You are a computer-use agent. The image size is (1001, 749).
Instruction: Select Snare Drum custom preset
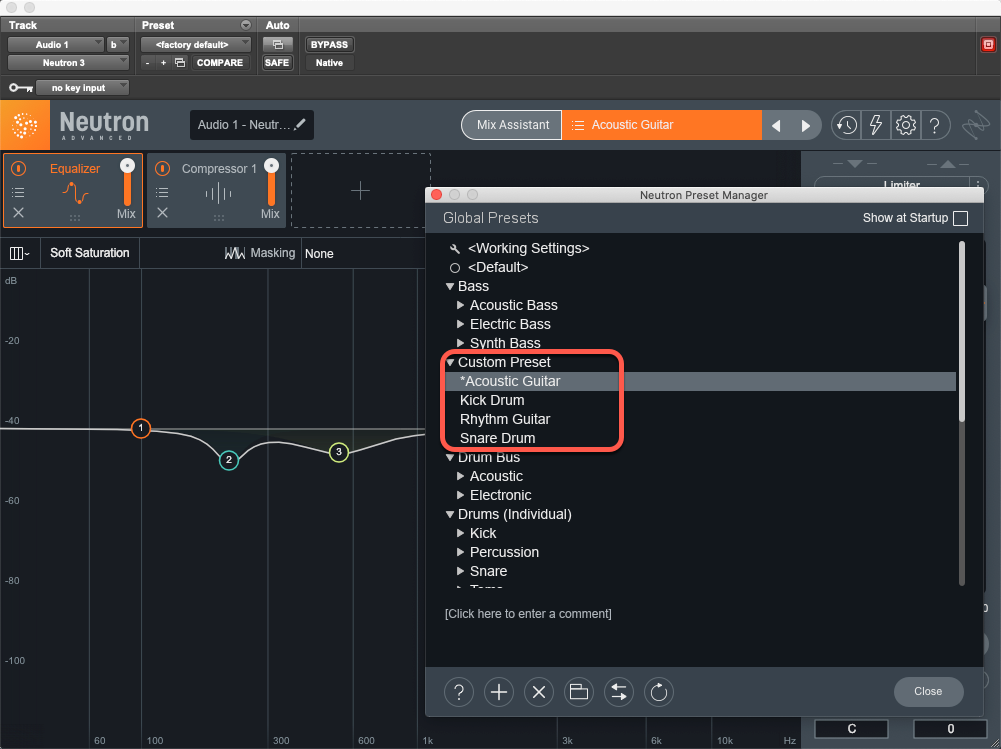click(497, 438)
